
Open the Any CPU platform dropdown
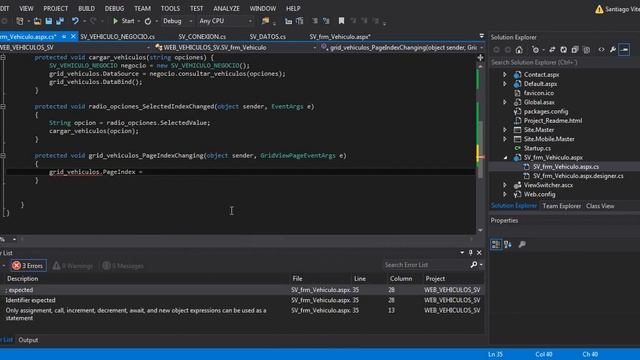(225, 21)
